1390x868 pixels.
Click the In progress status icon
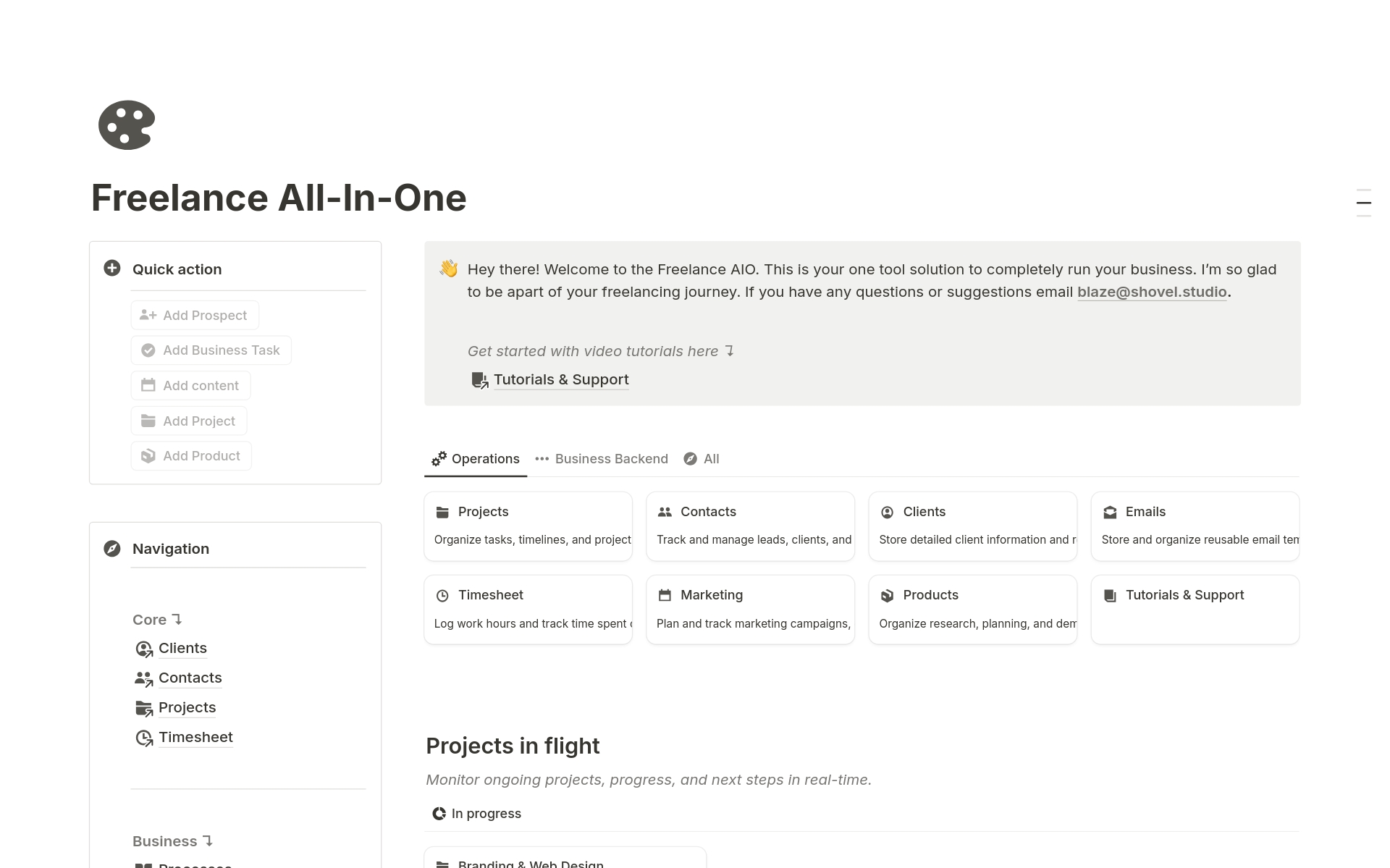[439, 814]
